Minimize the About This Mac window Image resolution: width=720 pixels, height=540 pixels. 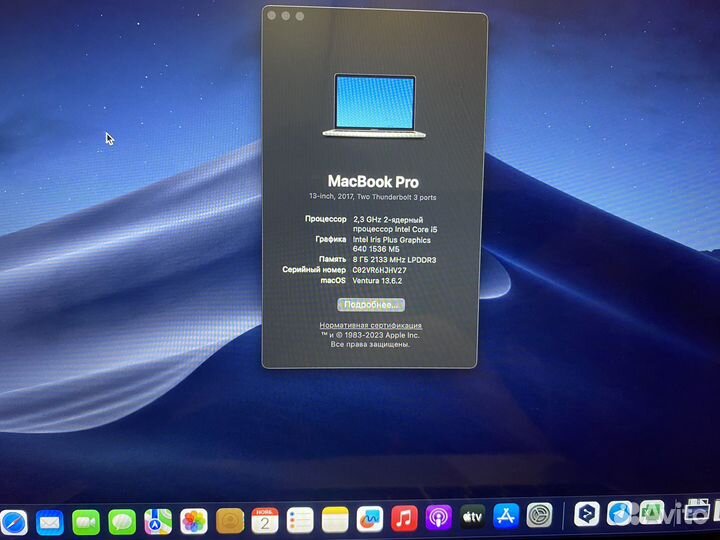(x=286, y=16)
